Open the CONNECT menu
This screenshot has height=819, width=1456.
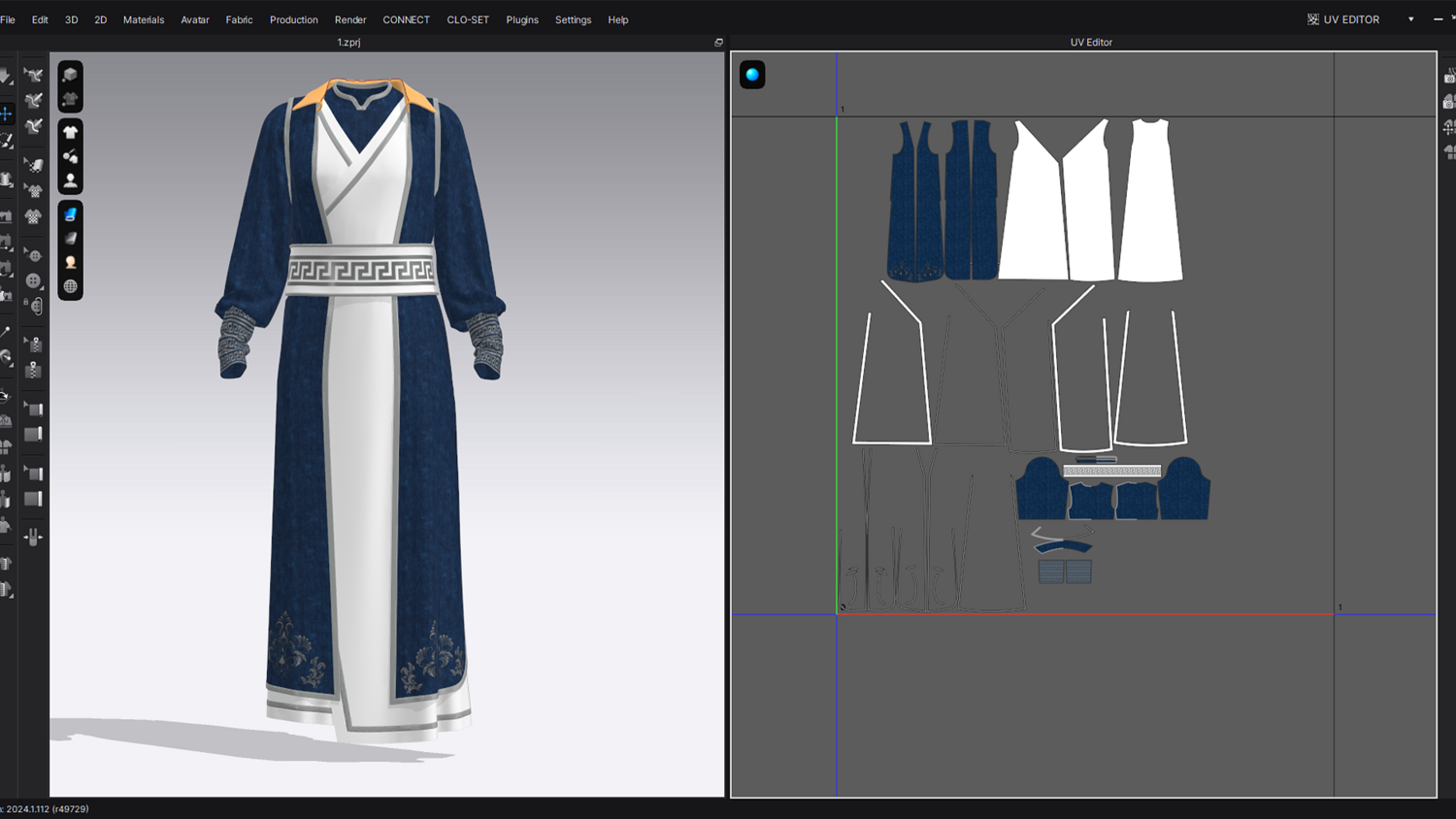click(406, 19)
